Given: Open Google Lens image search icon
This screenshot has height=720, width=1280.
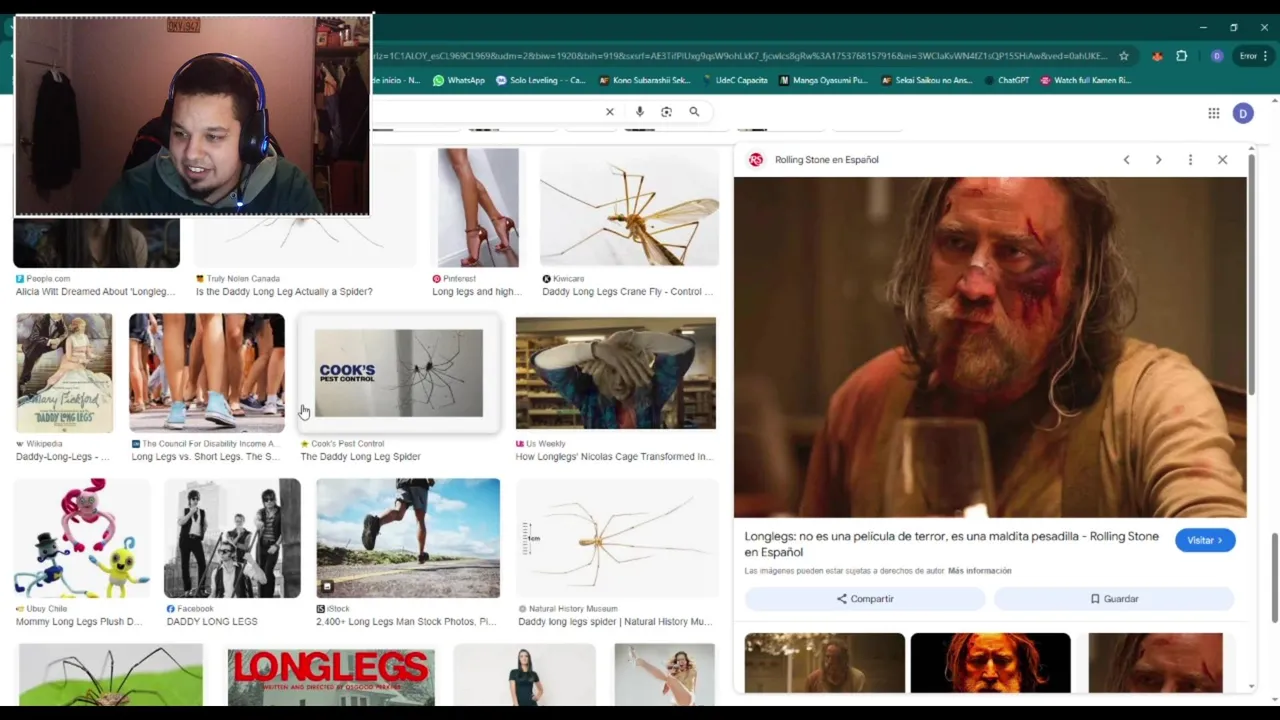Looking at the screenshot, I should 666,112.
